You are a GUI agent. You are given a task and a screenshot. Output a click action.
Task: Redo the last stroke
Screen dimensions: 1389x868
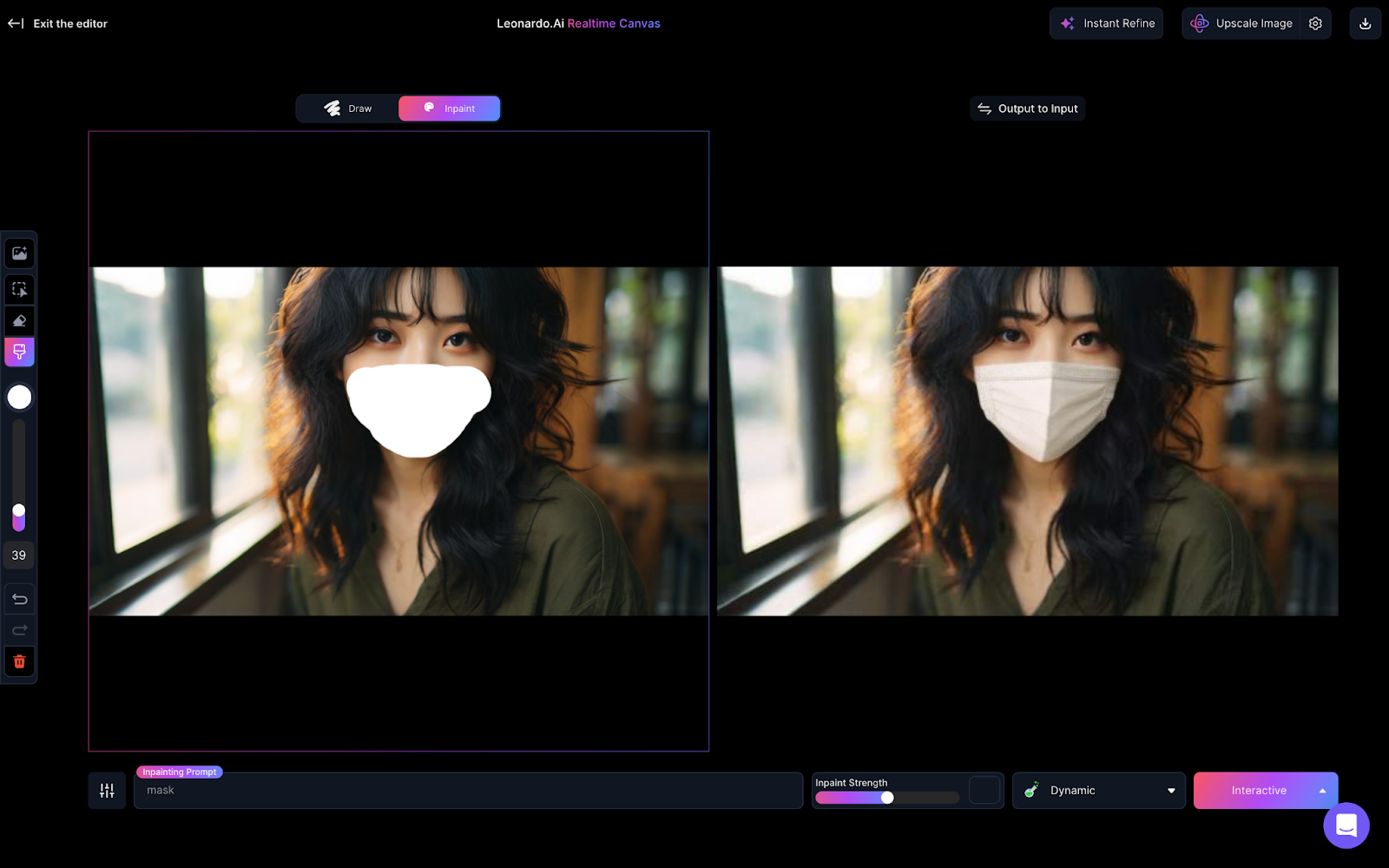pyautogui.click(x=19, y=630)
